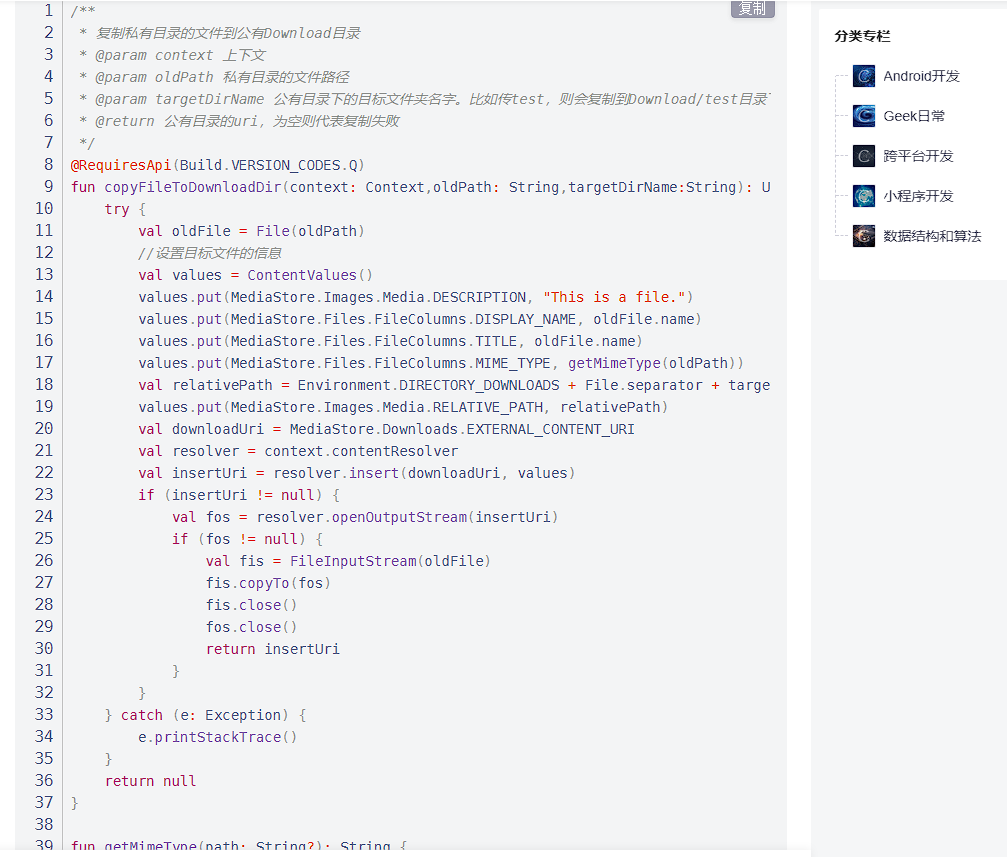The image size is (1007, 857).
Task: Click FileInputStream(oldFile) on line 26
Action: tap(390, 561)
